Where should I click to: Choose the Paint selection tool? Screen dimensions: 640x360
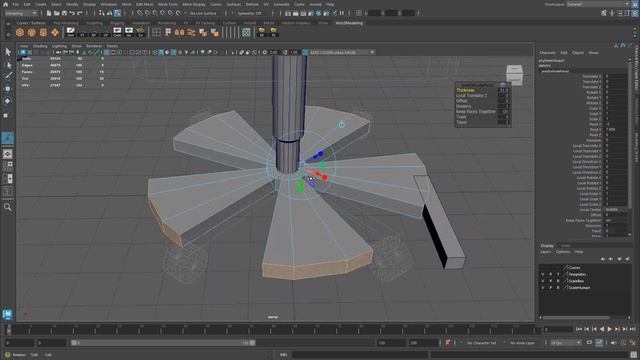(x=8, y=76)
